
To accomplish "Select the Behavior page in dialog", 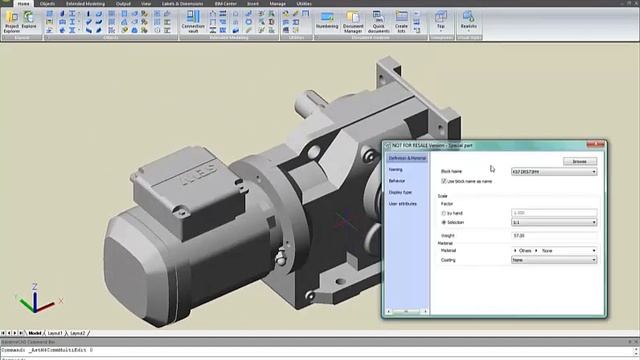I will pyautogui.click(x=397, y=181).
